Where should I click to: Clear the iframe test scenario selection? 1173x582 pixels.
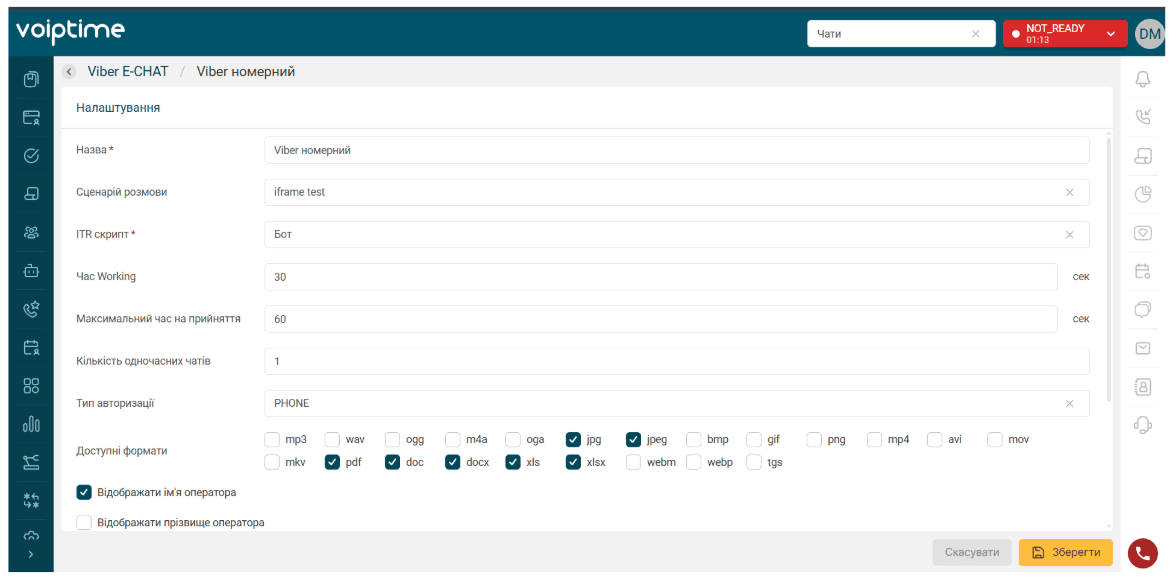pos(1070,192)
